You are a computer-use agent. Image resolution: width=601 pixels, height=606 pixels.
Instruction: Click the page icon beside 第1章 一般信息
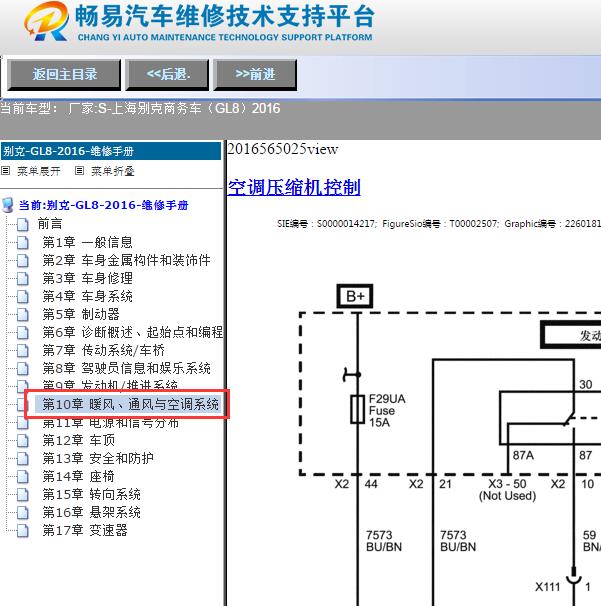23,242
